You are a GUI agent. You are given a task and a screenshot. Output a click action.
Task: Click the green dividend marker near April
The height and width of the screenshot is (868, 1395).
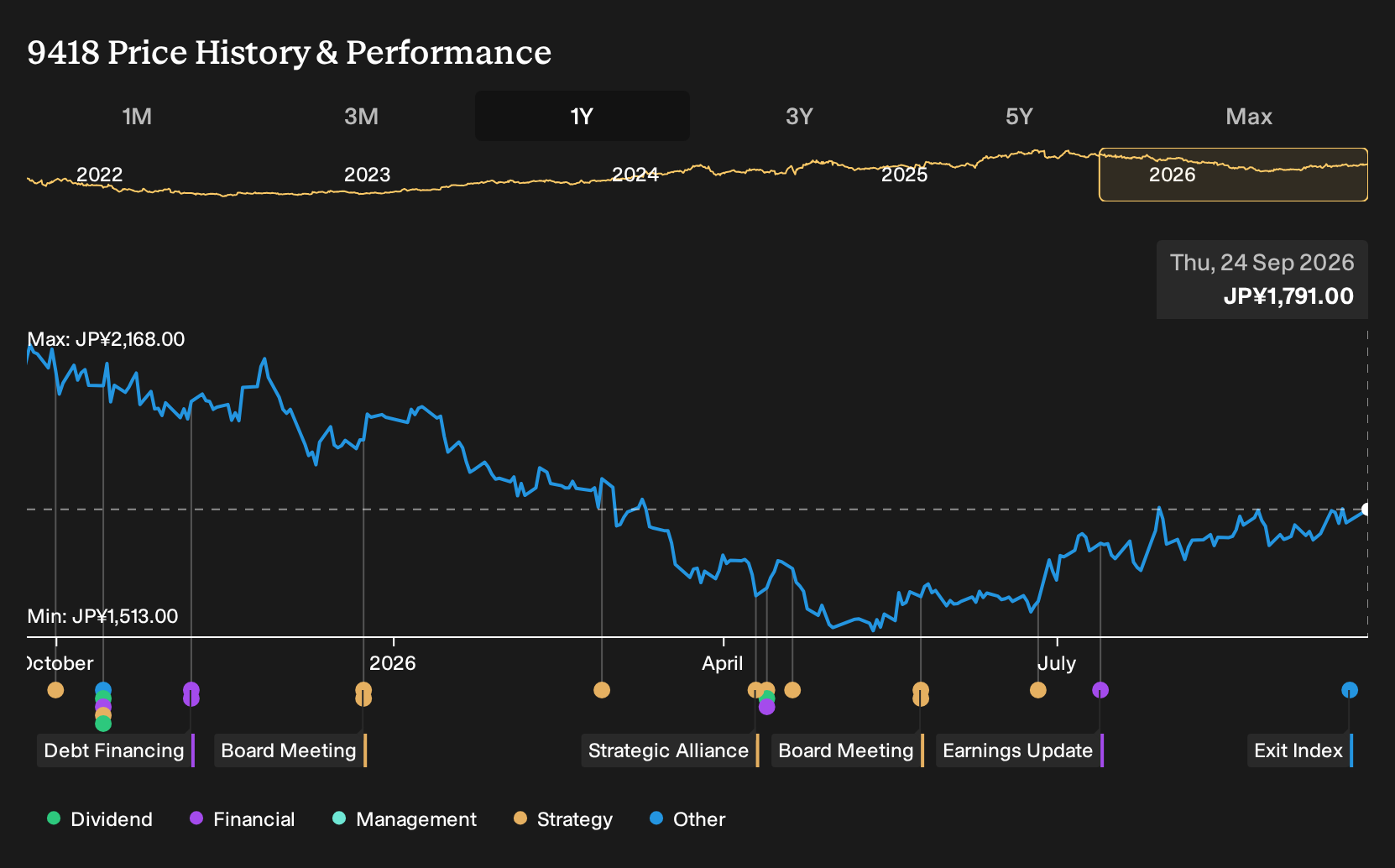pos(766,698)
